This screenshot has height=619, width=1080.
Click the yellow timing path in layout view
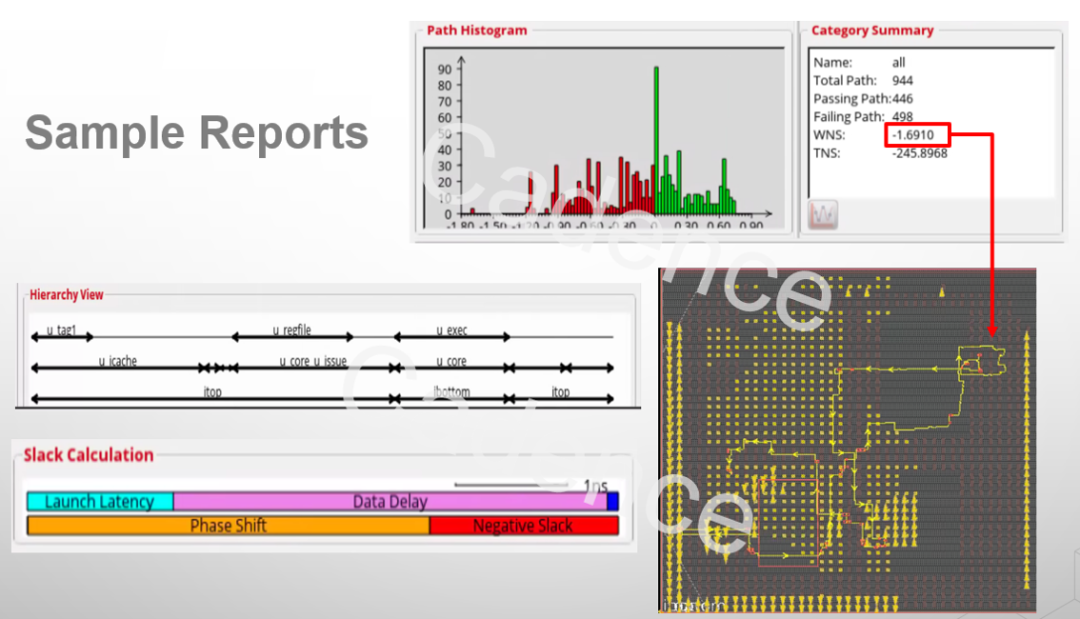(899, 370)
